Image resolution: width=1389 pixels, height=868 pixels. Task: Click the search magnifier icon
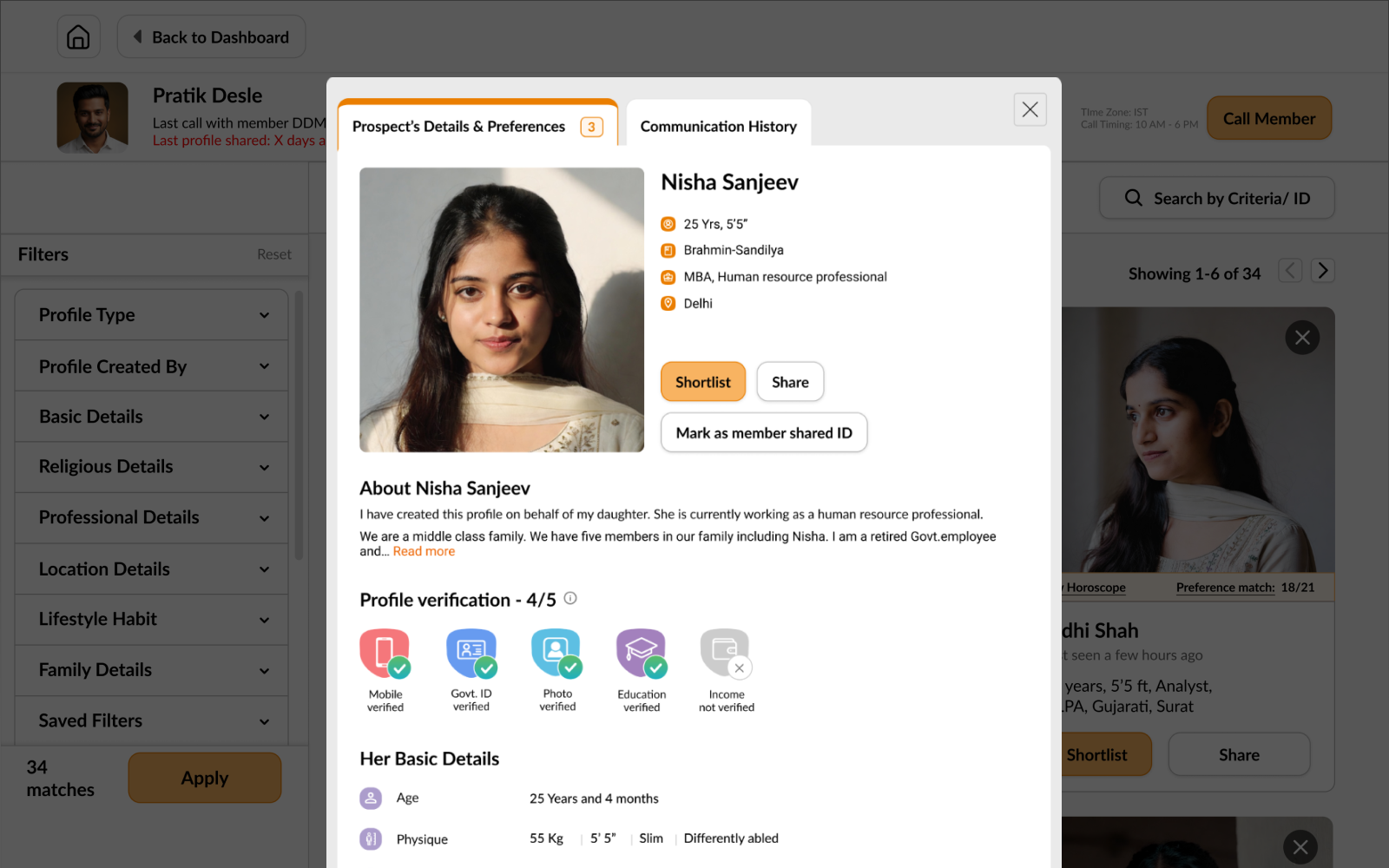click(1134, 198)
